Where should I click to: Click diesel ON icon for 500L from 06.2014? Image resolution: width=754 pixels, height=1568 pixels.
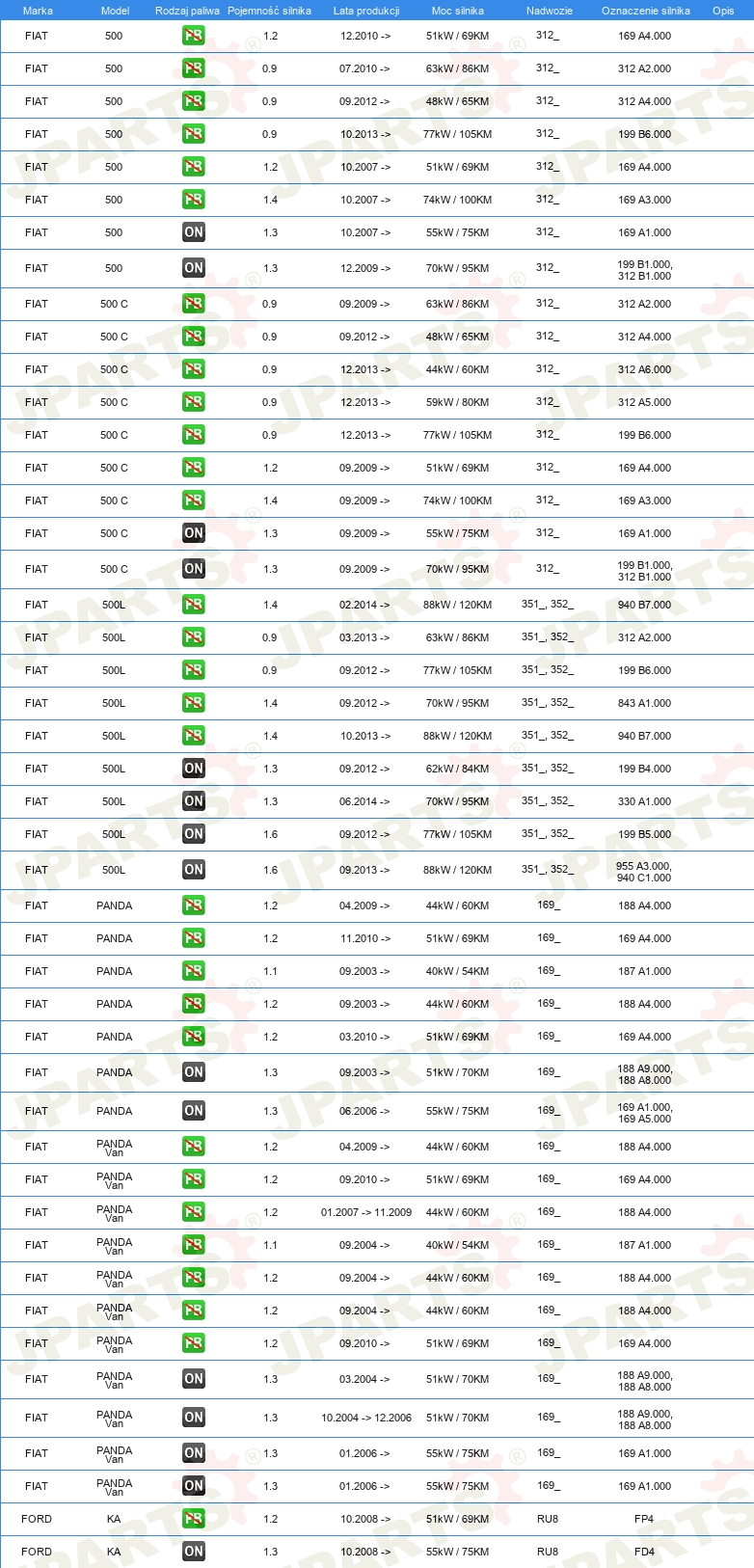[x=194, y=801]
